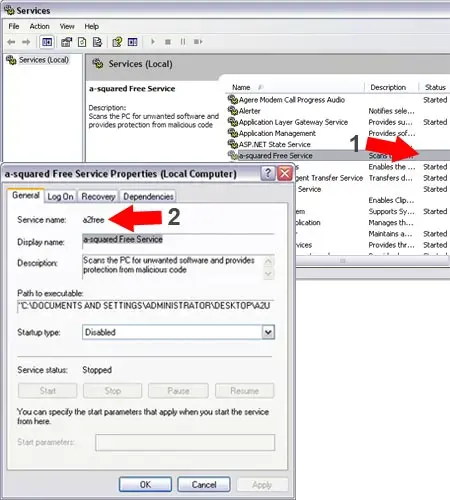
Task: Sort by the Status column header
Action: point(435,87)
